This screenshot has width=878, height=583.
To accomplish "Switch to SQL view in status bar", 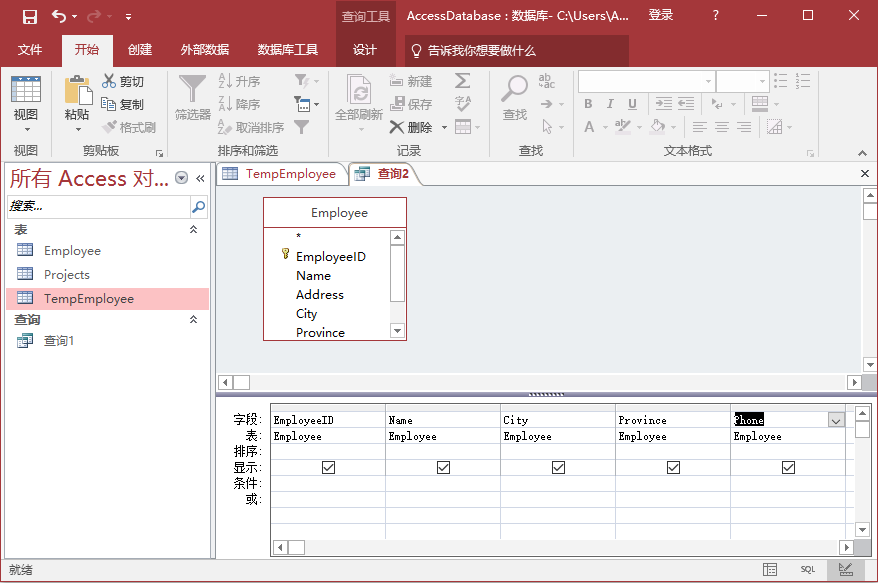I will (x=807, y=569).
